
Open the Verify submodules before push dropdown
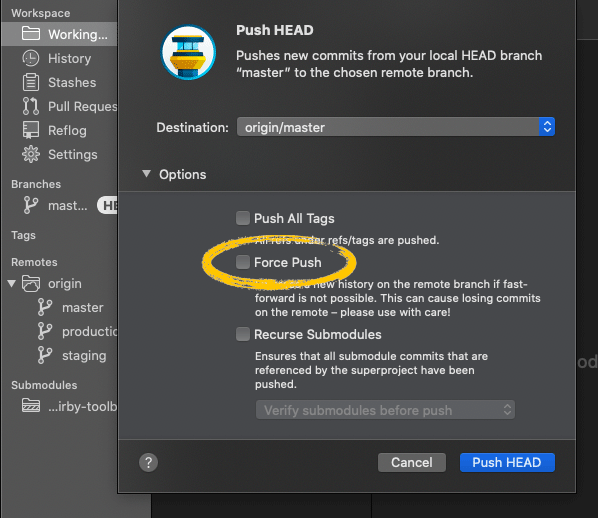385,410
